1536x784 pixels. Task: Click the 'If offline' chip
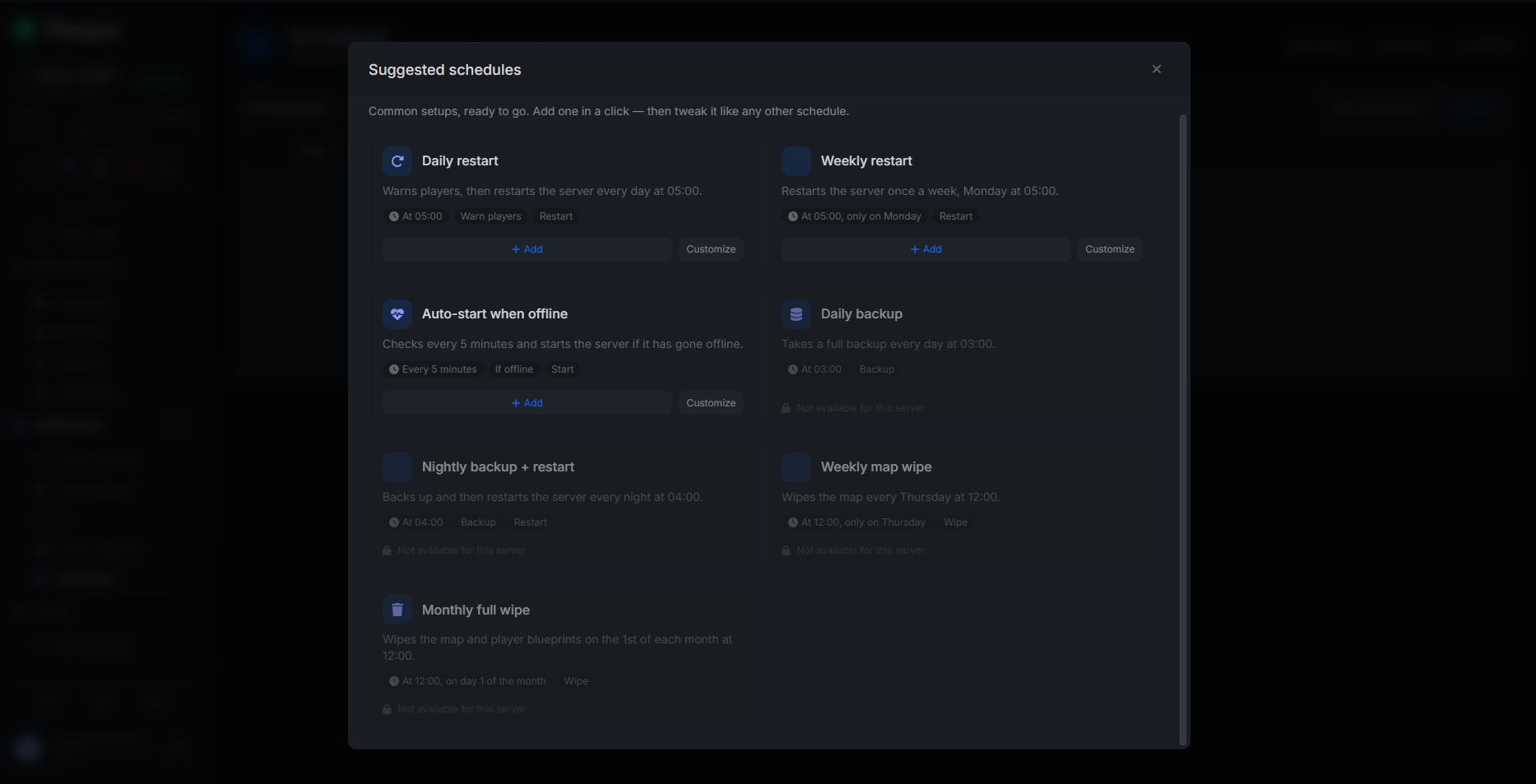514,369
